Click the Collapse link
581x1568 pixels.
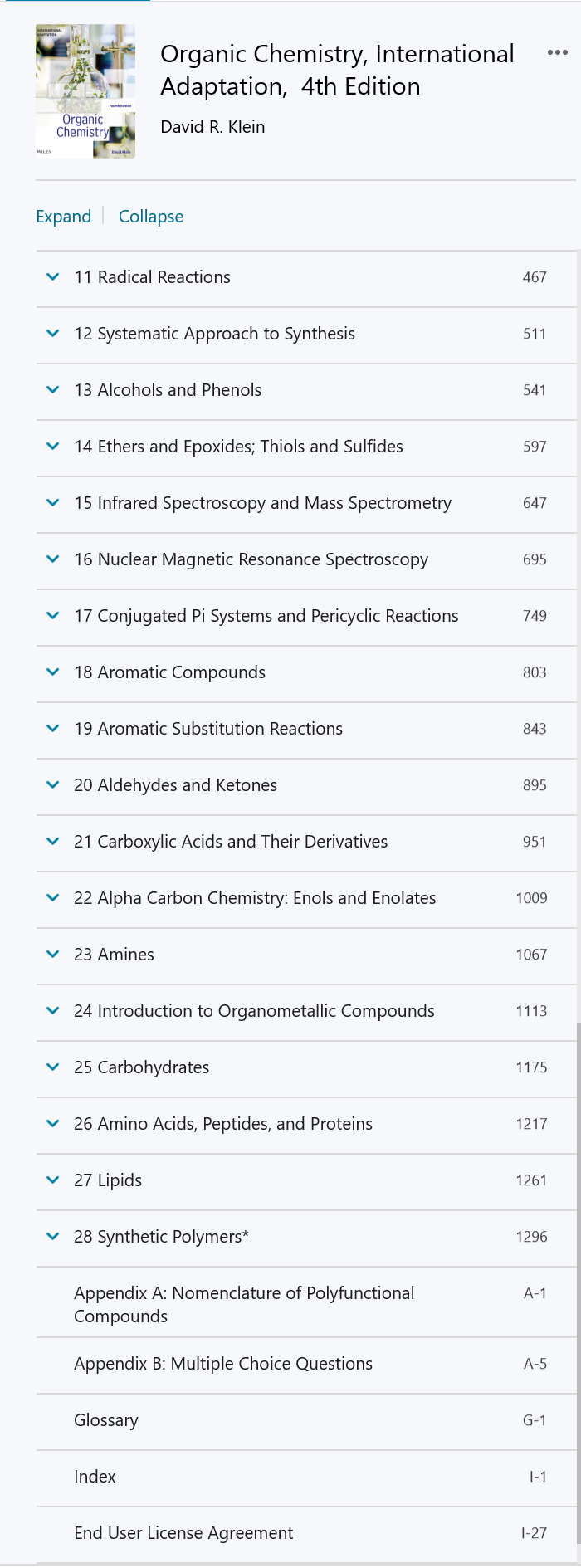(151, 217)
